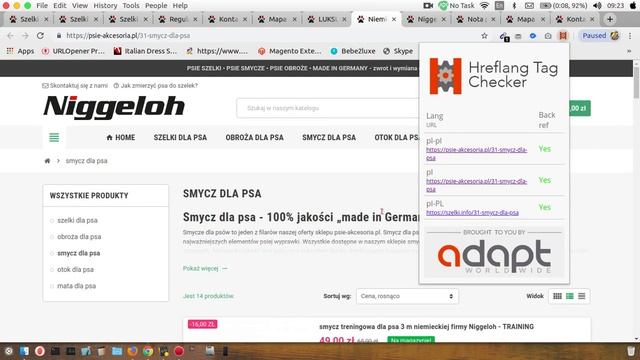Screen dimensions: 640x360
Task: Go to SZELKI DLA PSA nav item
Action: pyautogui.click(x=180, y=138)
